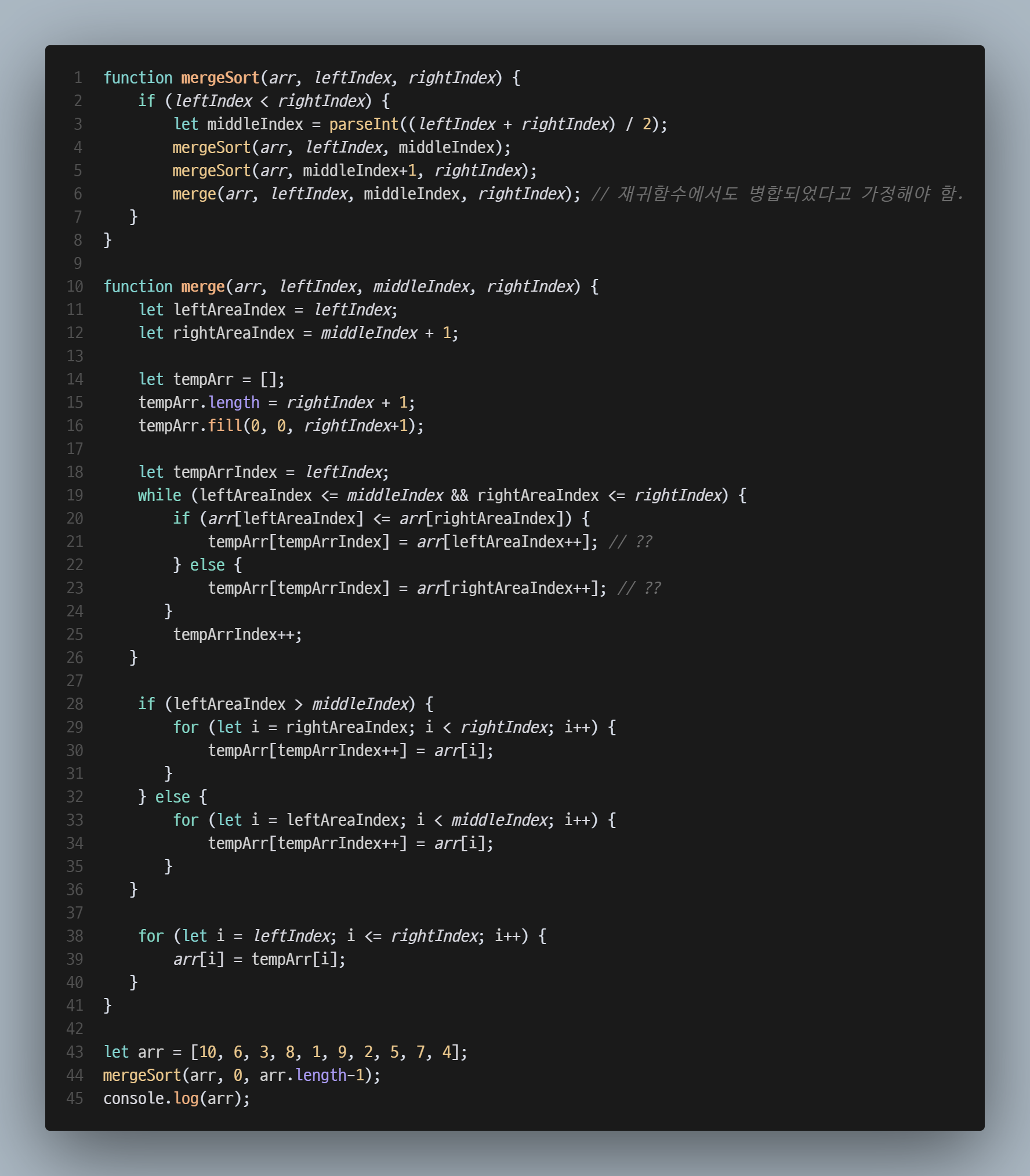This screenshot has width=1030, height=1176.
Task: Click line number 27 in the gutter
Action: [75, 681]
